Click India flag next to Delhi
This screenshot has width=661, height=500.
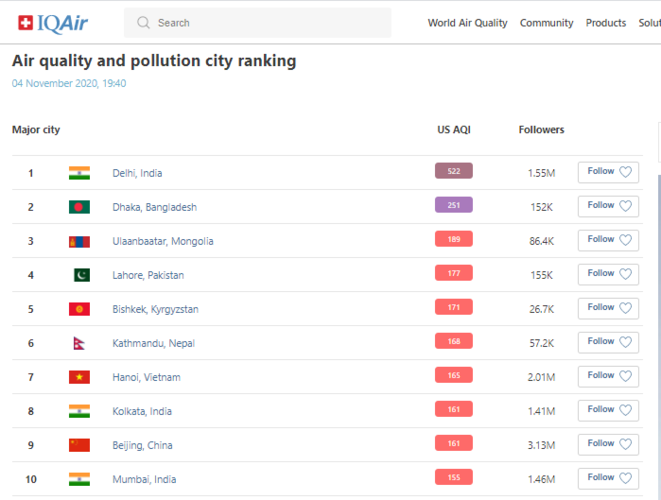pyautogui.click(x=79, y=173)
